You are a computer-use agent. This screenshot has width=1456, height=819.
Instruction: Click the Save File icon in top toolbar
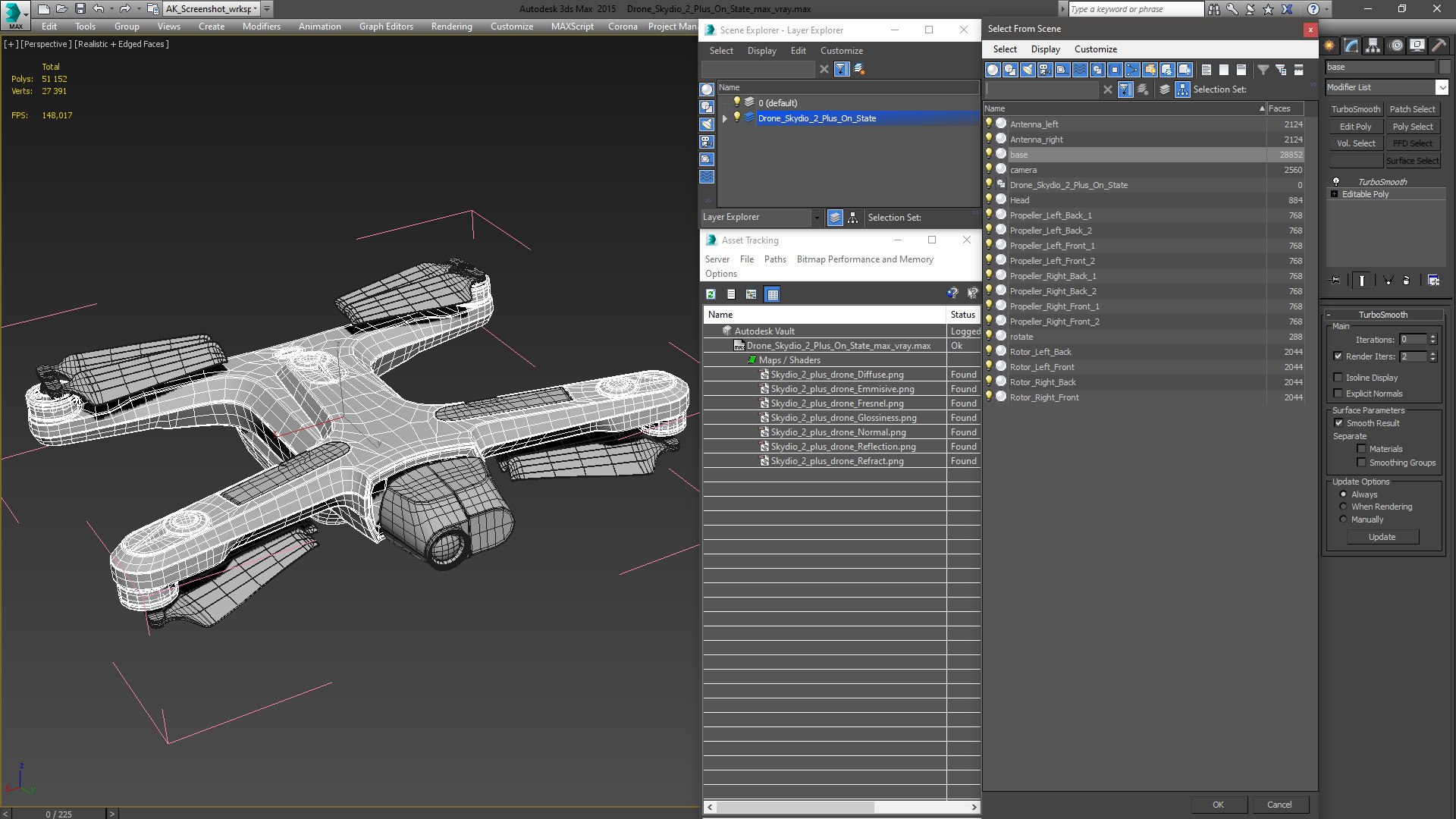pyautogui.click(x=80, y=9)
